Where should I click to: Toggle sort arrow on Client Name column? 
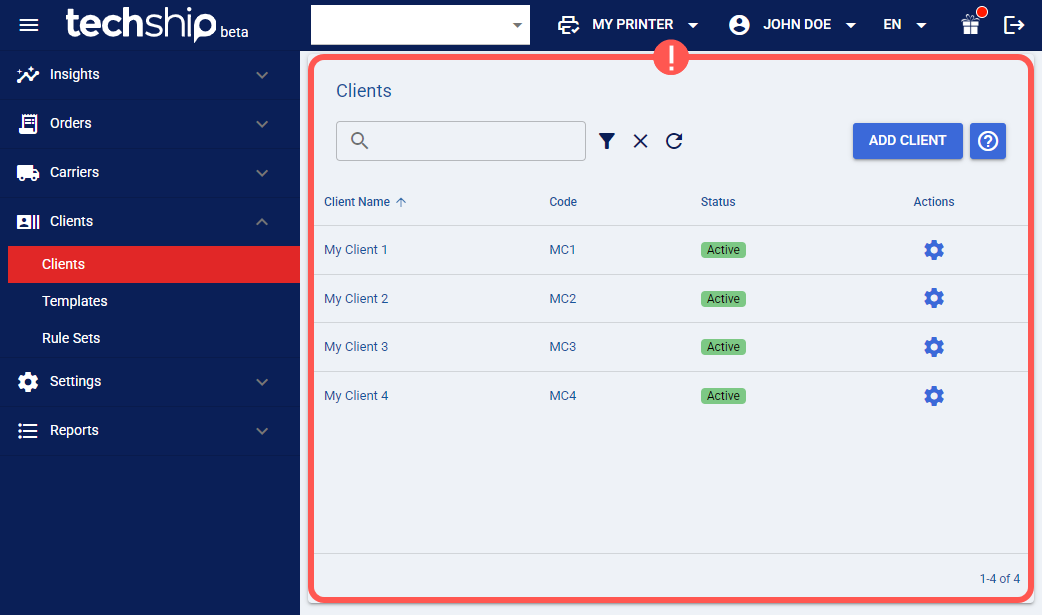[x=401, y=202]
